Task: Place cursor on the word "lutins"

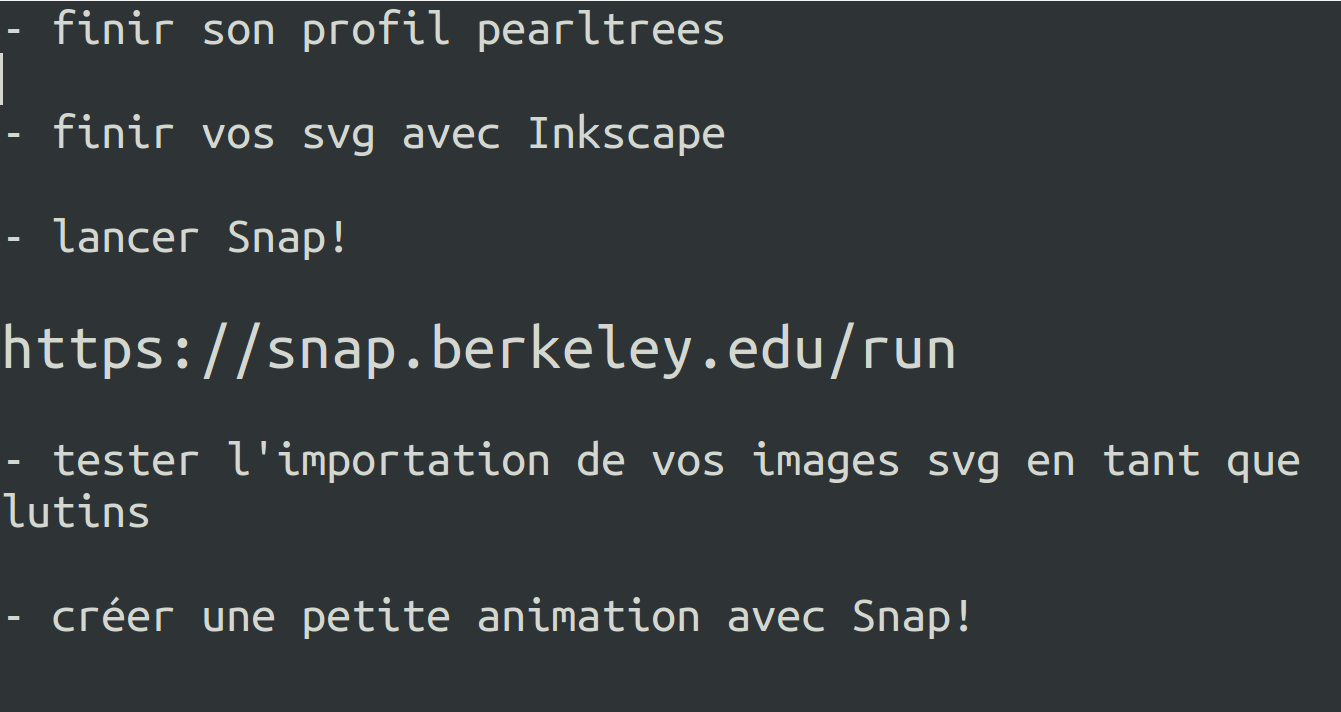Action: (x=76, y=512)
